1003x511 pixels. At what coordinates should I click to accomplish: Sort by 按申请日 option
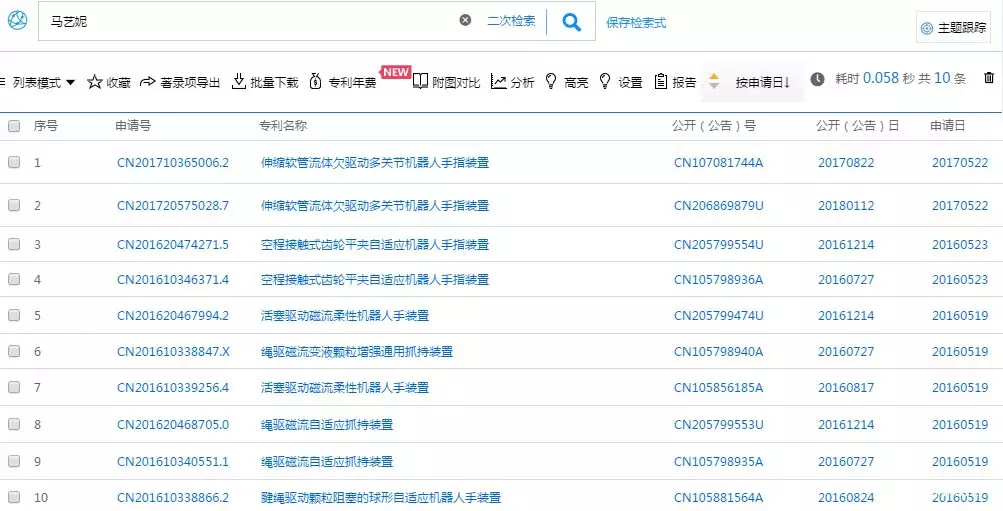pos(762,83)
